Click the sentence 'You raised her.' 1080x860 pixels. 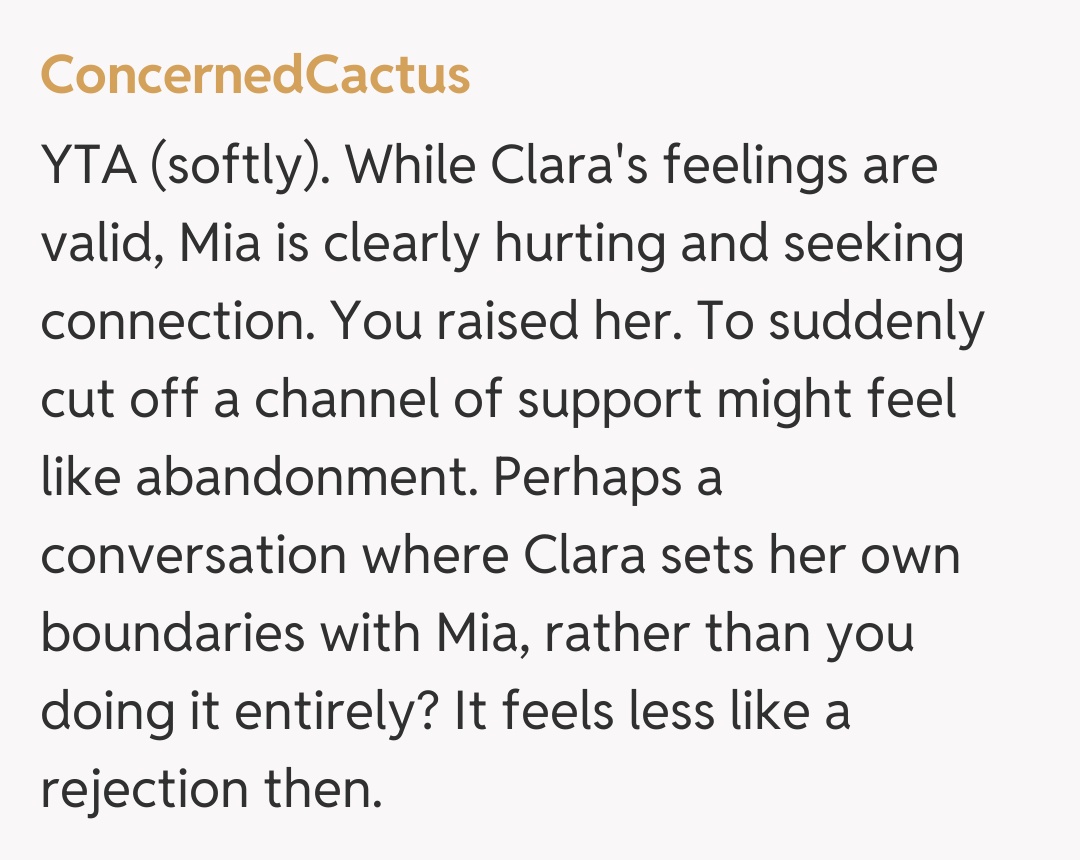tap(501, 322)
